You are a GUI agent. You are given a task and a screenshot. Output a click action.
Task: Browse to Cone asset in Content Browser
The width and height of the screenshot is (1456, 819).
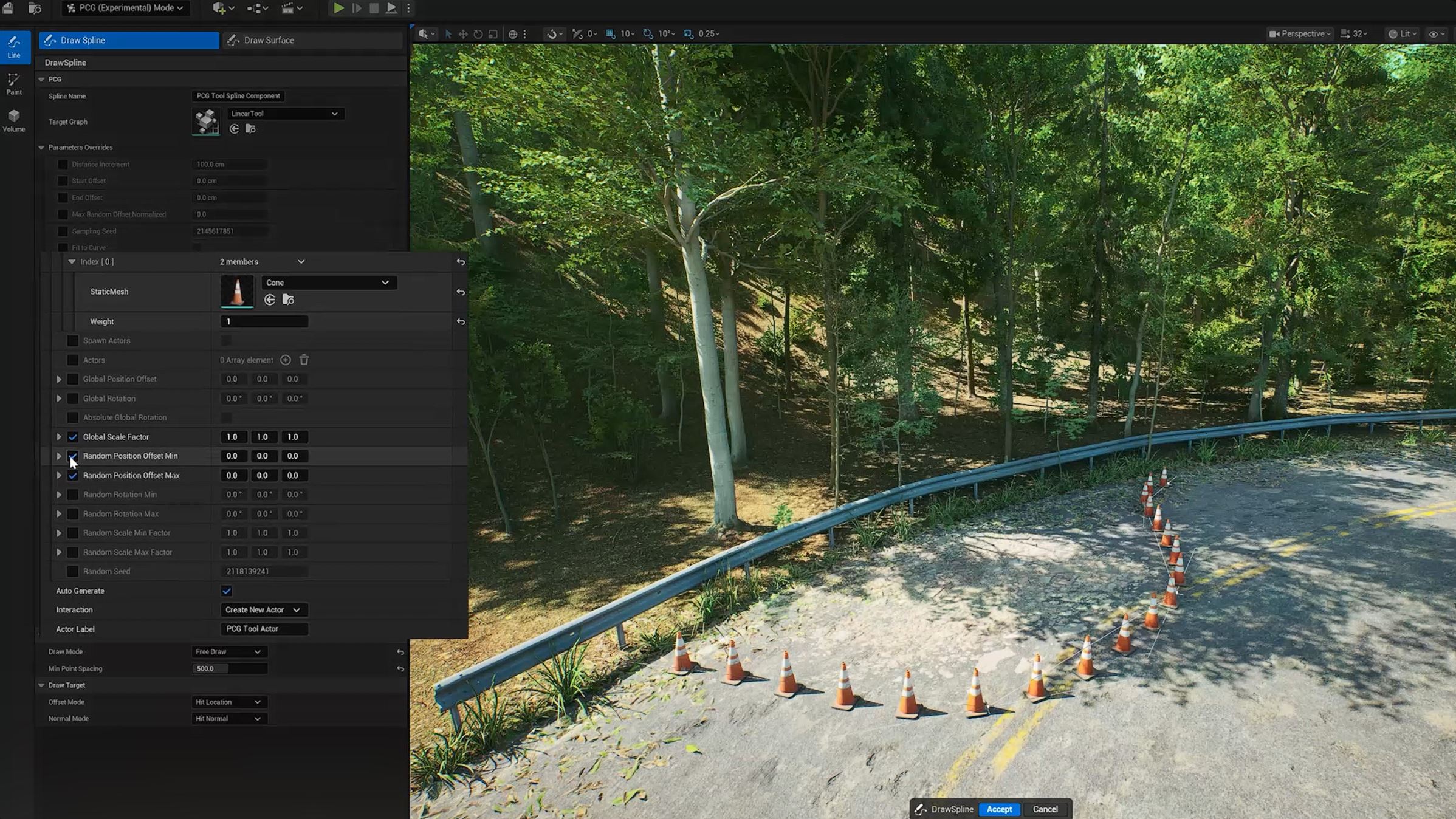(289, 300)
